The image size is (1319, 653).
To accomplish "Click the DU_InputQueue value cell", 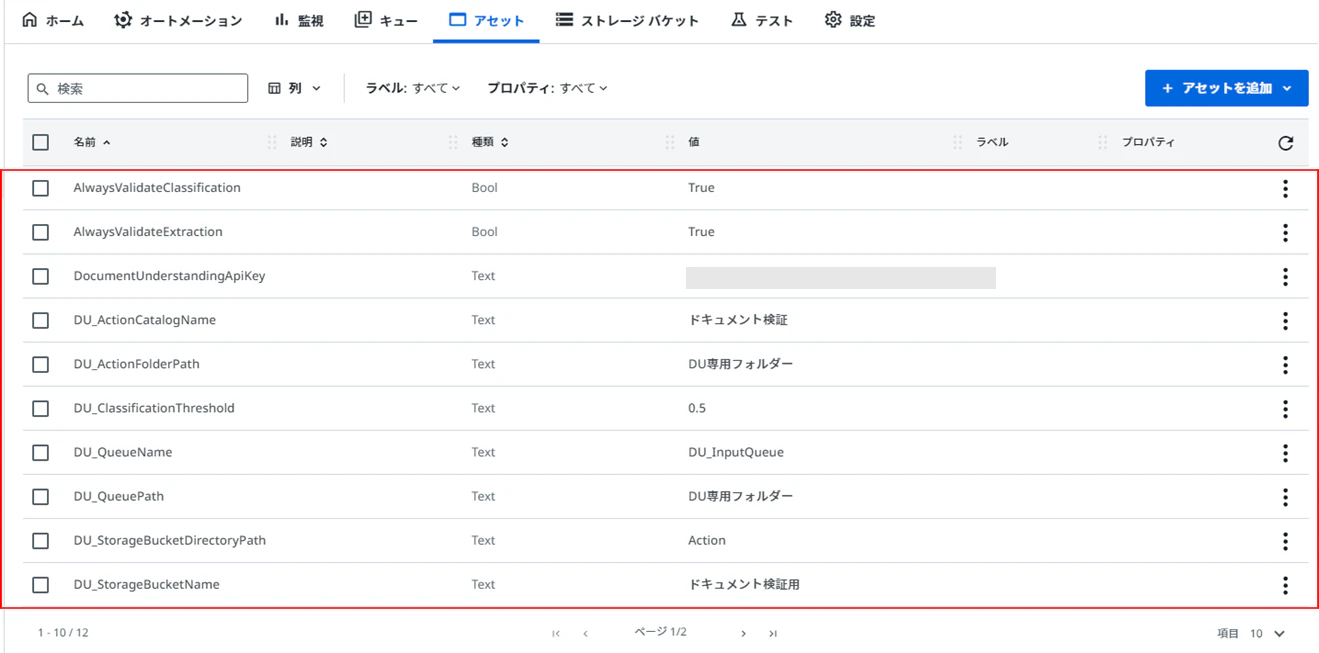I will pyautogui.click(x=736, y=452).
